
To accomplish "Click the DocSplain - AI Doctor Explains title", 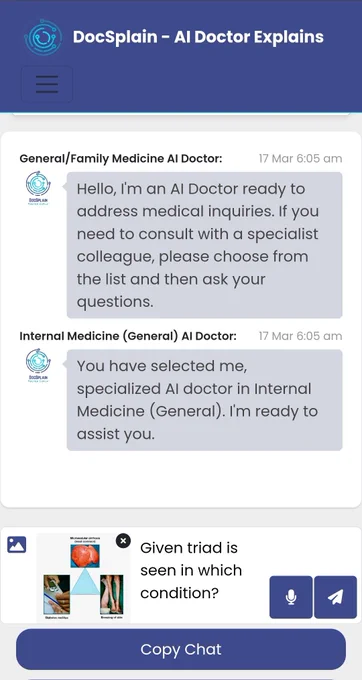I will point(198,37).
